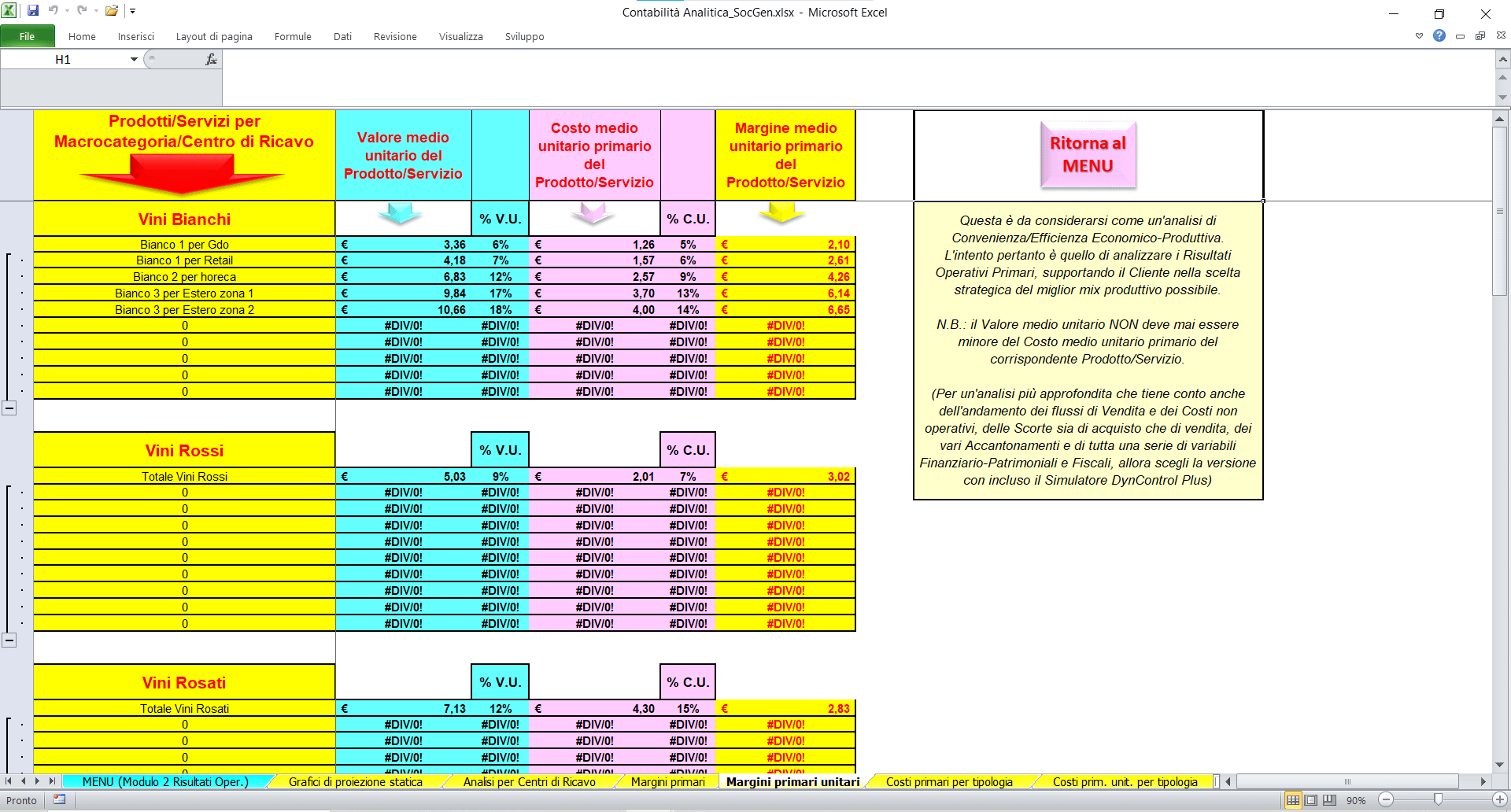Viewport: 1511px width, 812px height.
Task: Switch to Costi prim. unit. per tipologia sheet
Action: point(1125,781)
